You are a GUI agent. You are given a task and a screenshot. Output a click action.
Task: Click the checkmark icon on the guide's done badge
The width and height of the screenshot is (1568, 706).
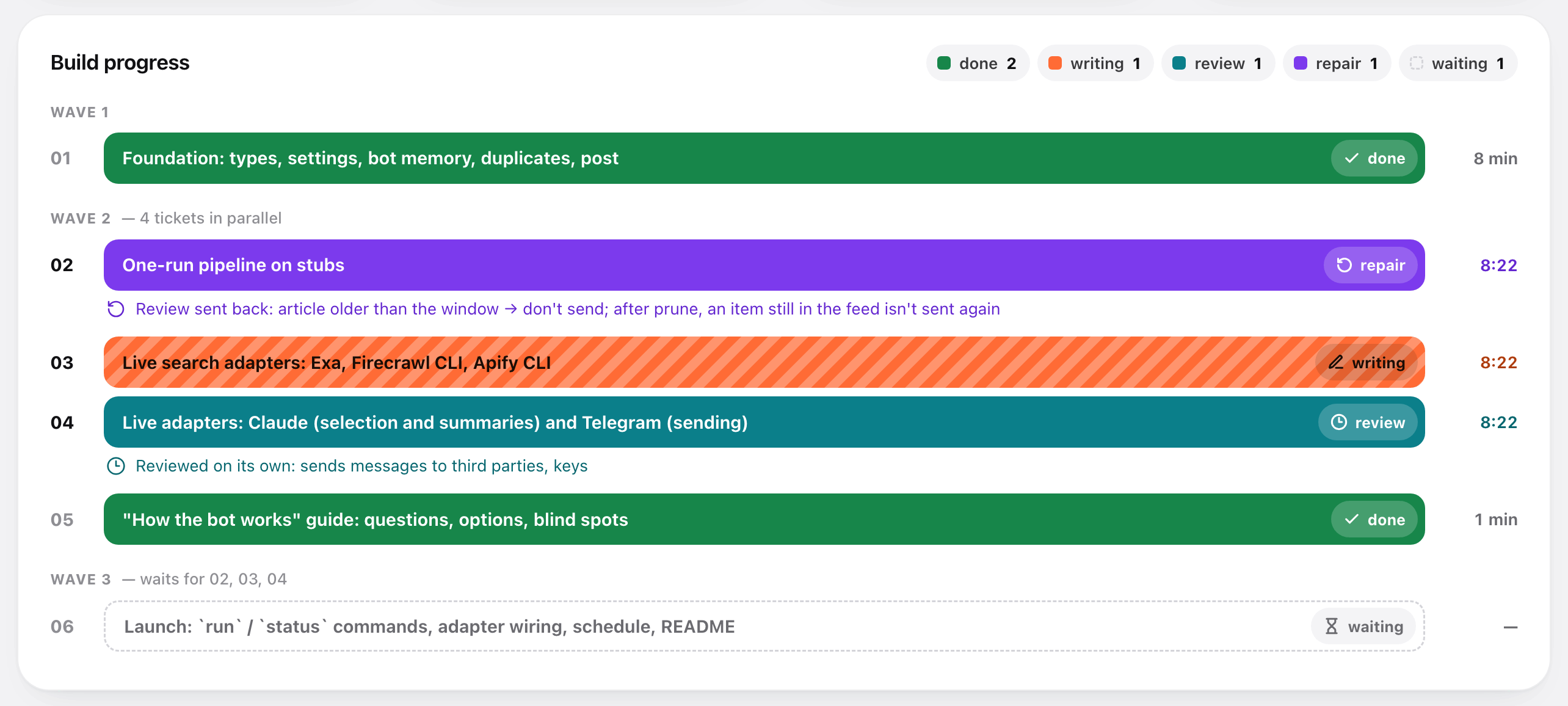[x=1352, y=519]
